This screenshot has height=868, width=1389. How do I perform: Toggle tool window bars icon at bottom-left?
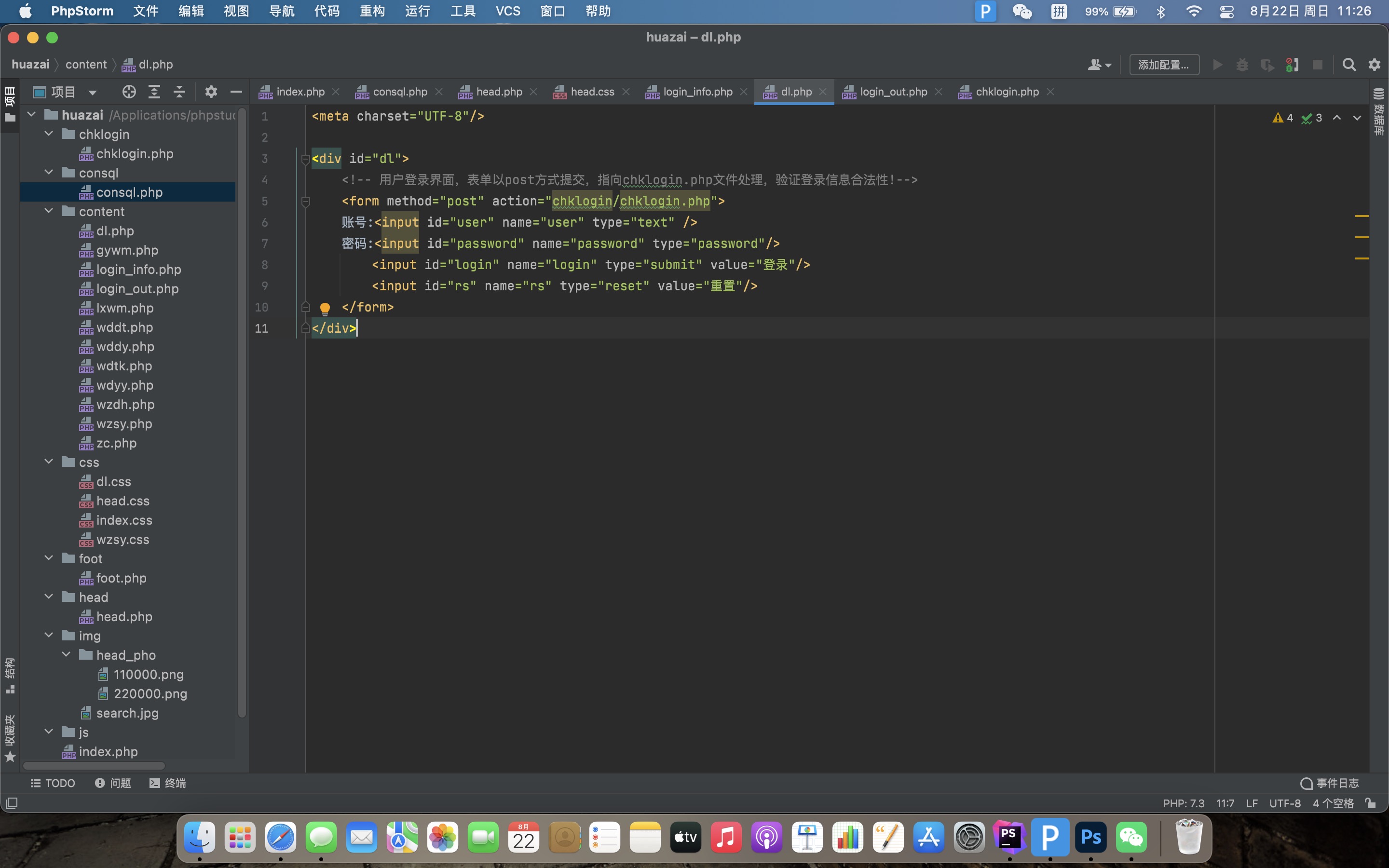click(12, 803)
